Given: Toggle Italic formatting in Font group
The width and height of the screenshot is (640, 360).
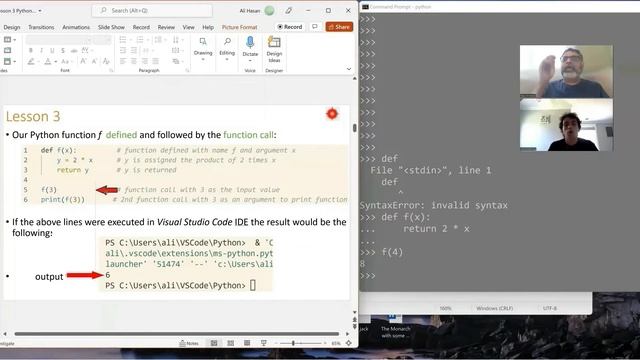Looking at the screenshot, I should [41, 51].
